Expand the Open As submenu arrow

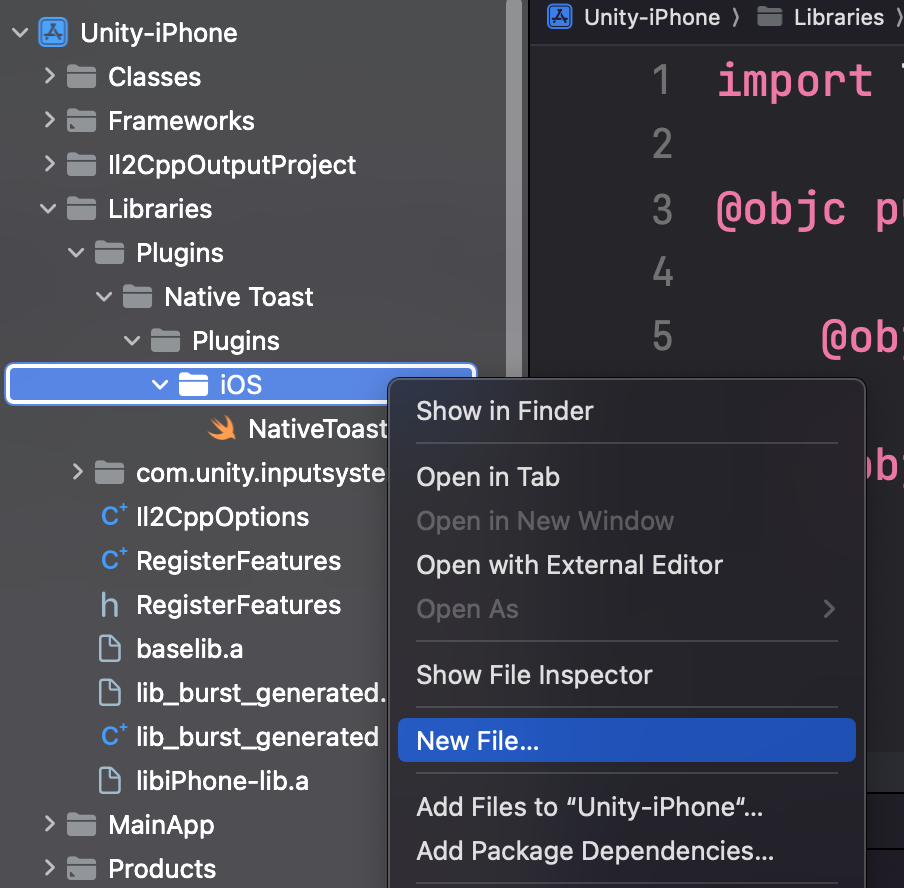(829, 608)
